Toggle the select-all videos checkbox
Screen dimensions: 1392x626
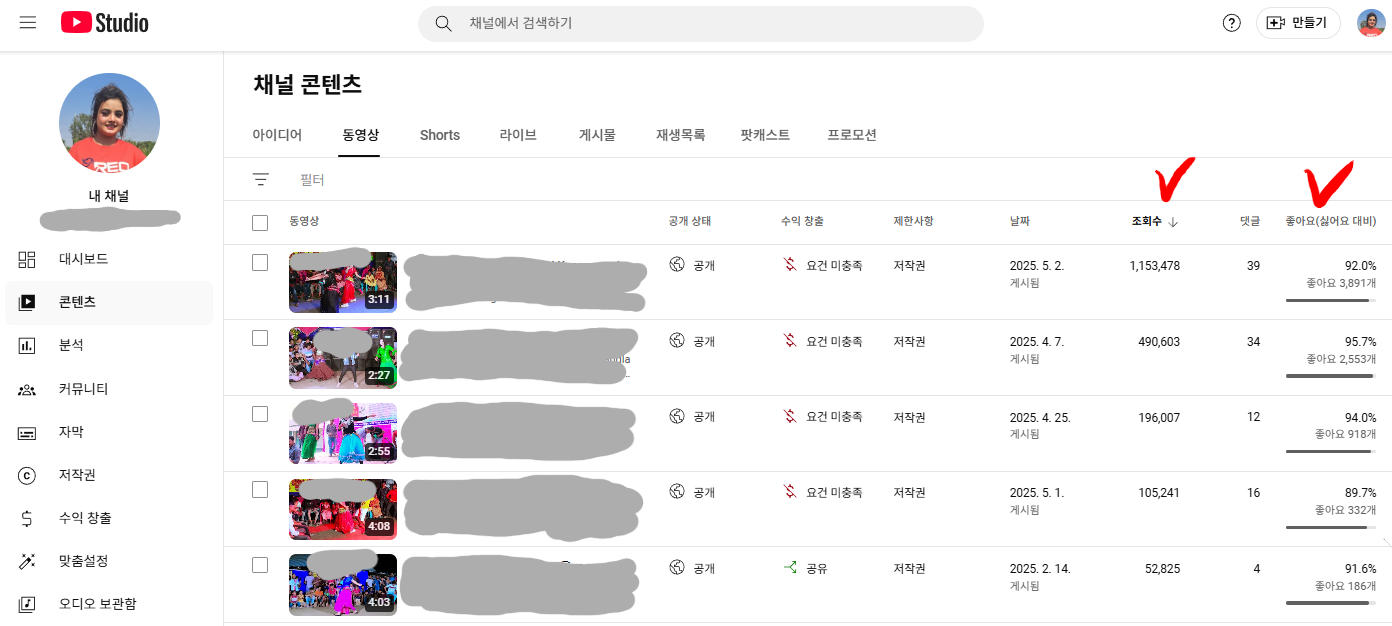[260, 223]
